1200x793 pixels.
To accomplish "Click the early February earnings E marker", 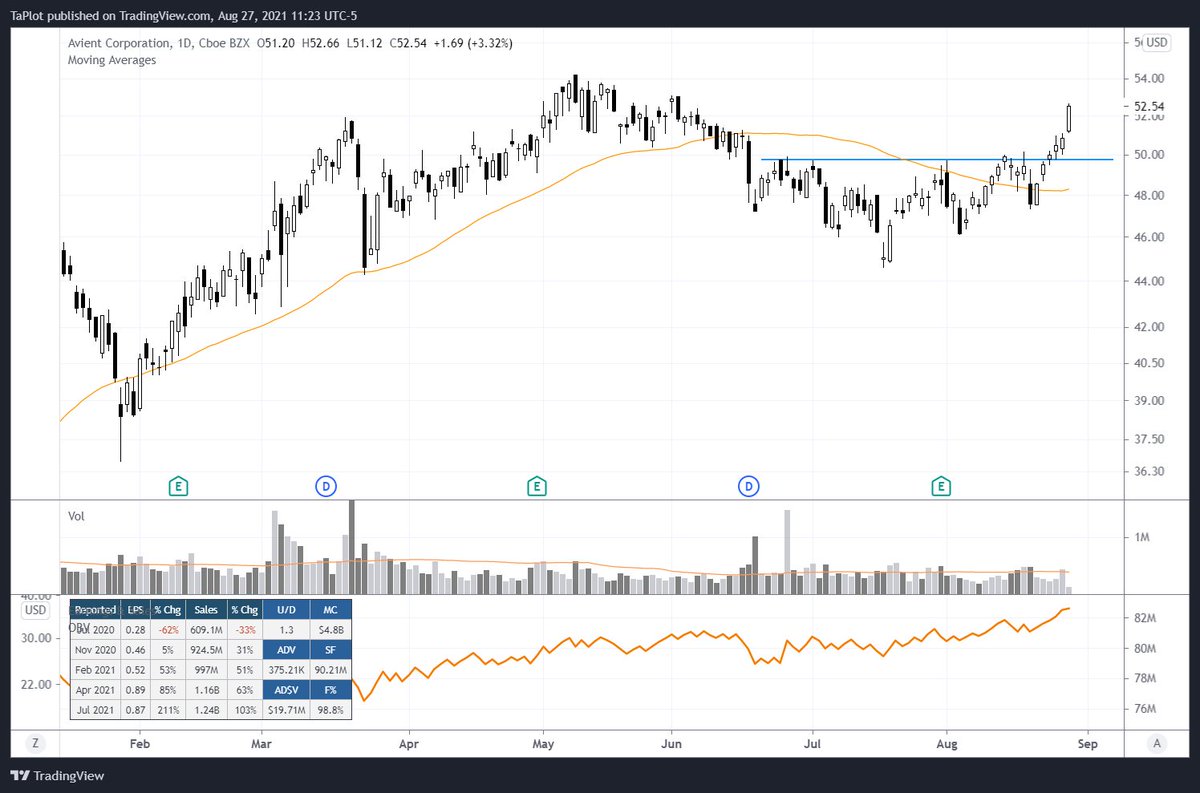I will point(179,486).
